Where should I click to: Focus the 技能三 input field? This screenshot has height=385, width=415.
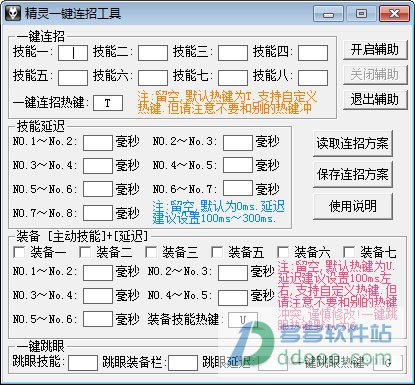pos(233,53)
